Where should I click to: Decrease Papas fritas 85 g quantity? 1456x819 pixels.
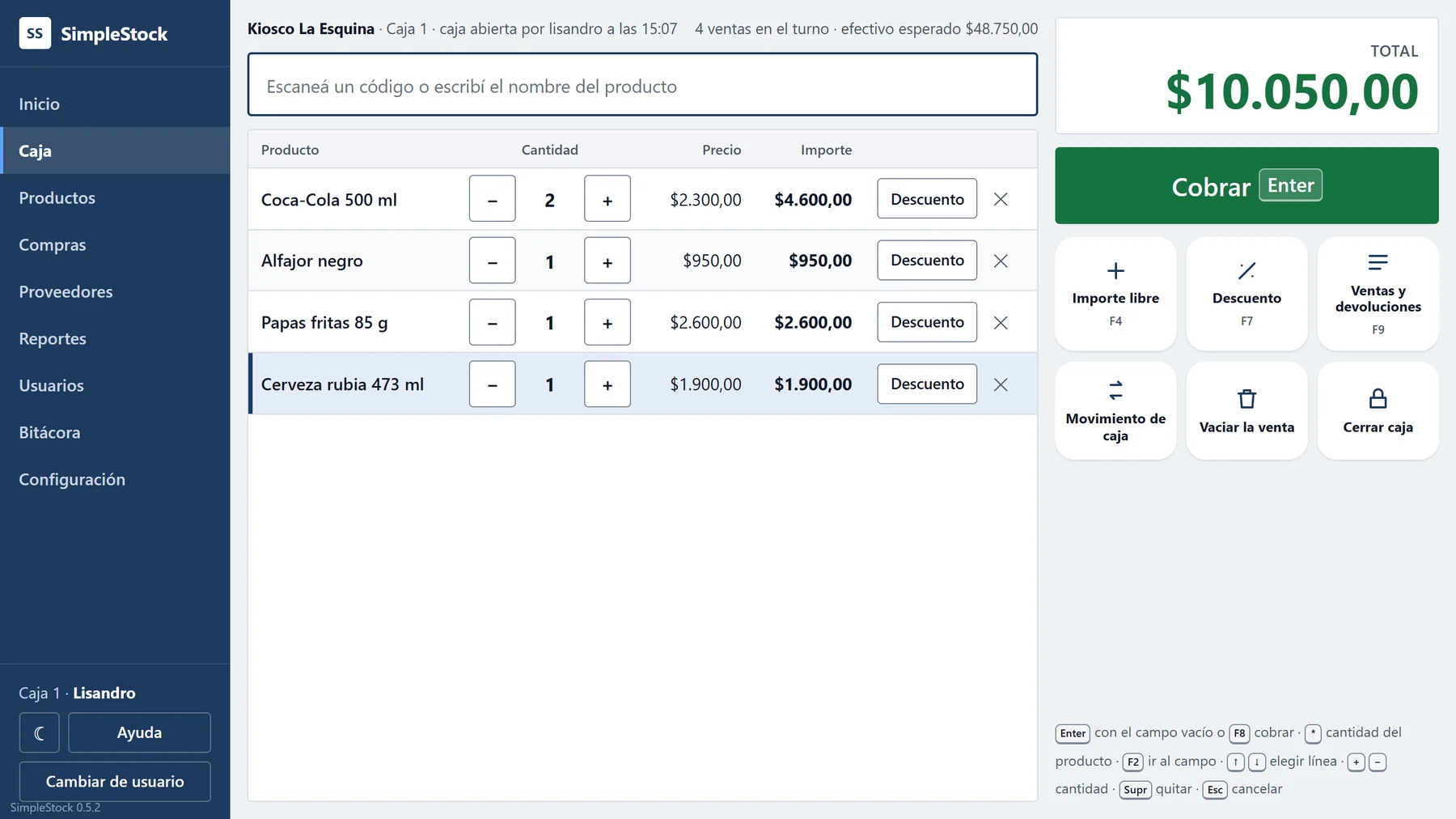[x=493, y=322]
